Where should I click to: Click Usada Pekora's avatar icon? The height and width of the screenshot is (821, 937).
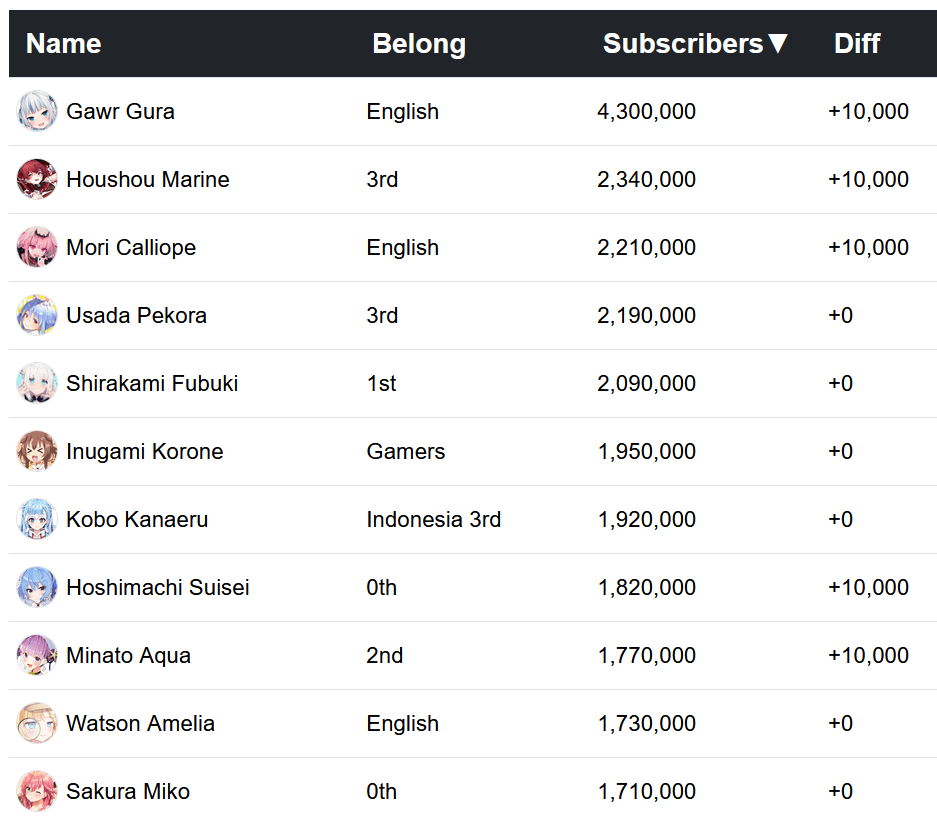pos(37,315)
